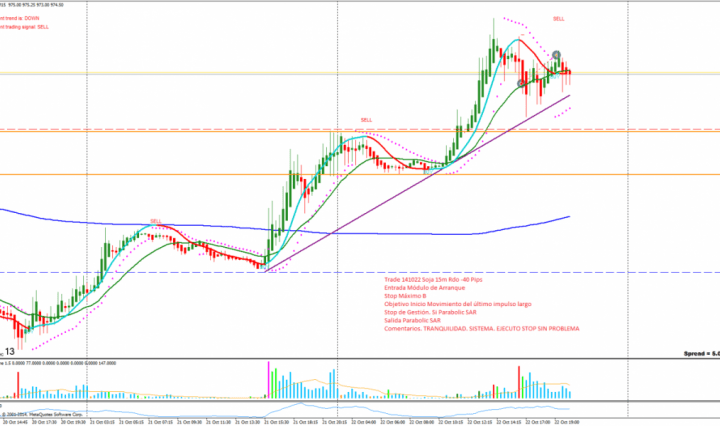
Task: Click the lower gray circle trade marker
Action: (522, 83)
